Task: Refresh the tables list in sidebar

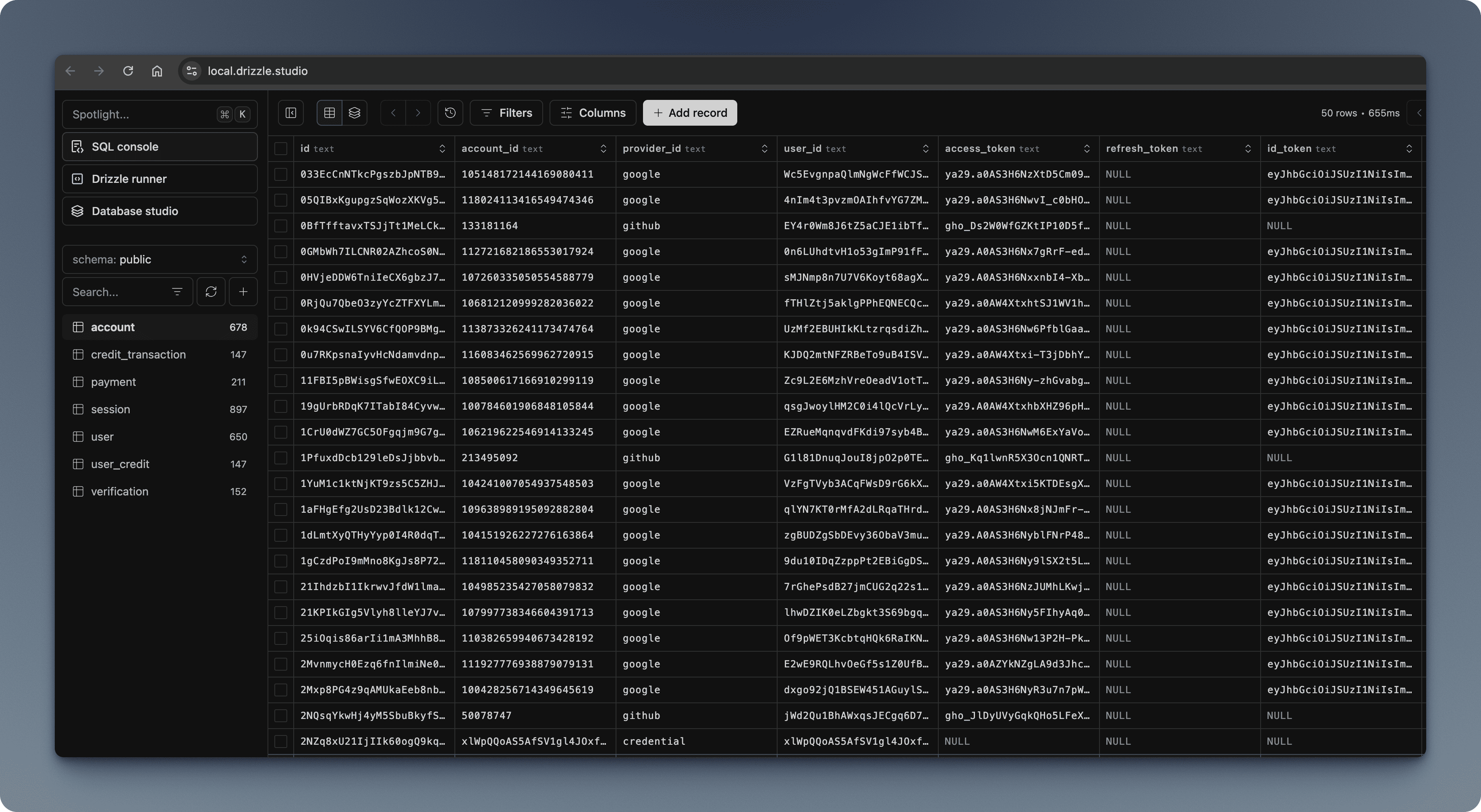Action: click(211, 292)
